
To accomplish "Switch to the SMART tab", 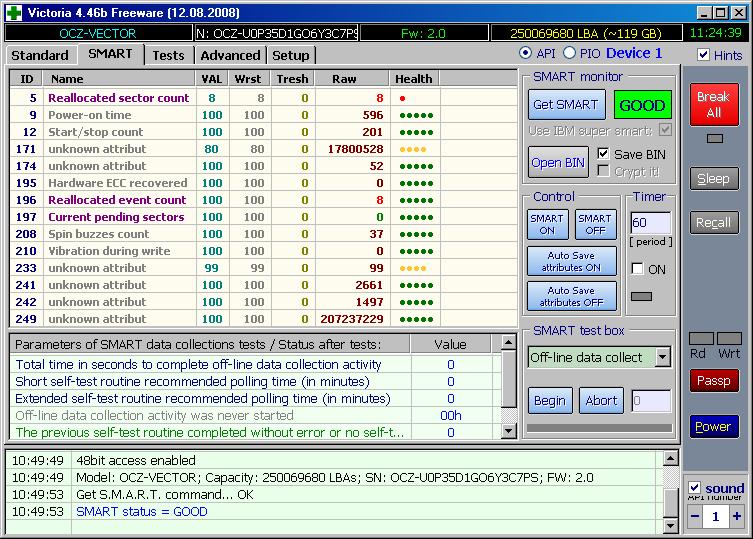I will pos(110,54).
